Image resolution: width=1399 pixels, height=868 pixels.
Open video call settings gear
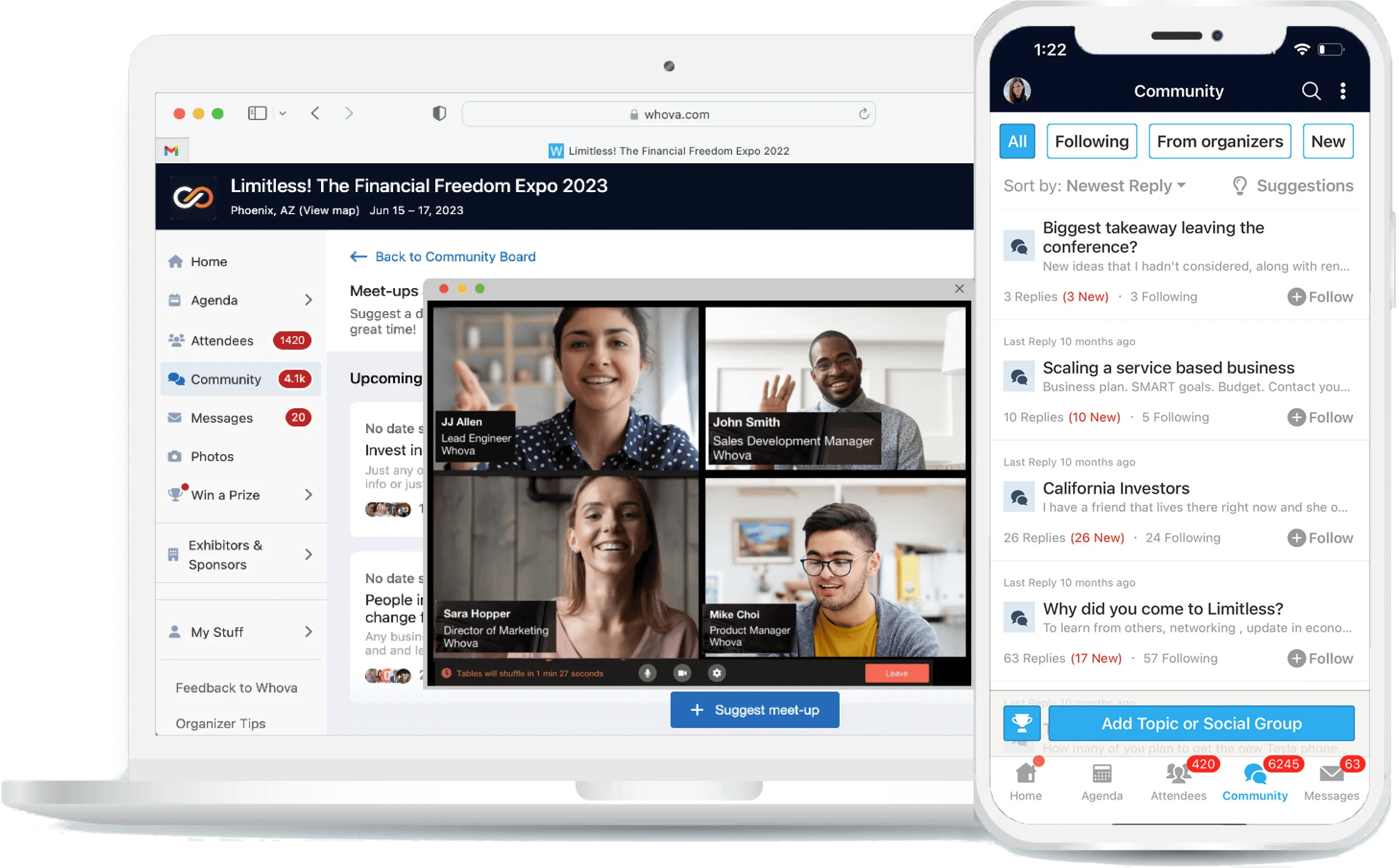point(717,673)
